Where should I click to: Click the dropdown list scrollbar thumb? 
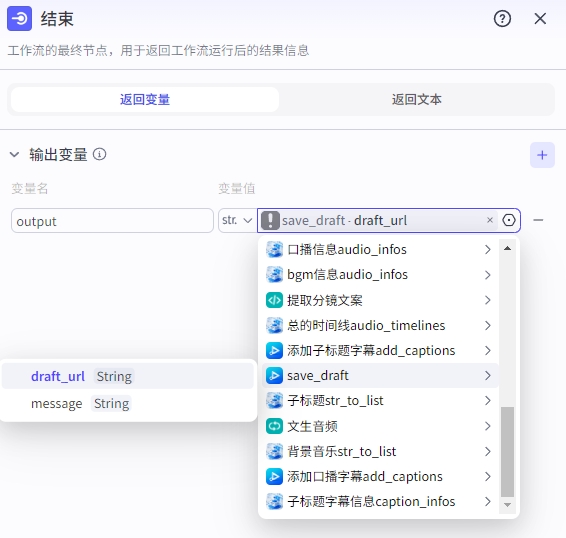tap(507, 452)
